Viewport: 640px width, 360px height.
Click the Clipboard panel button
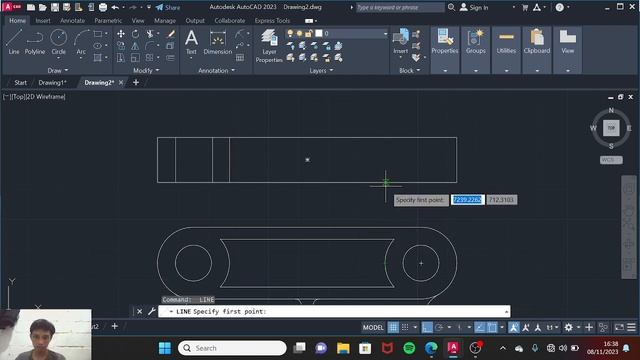[537, 42]
